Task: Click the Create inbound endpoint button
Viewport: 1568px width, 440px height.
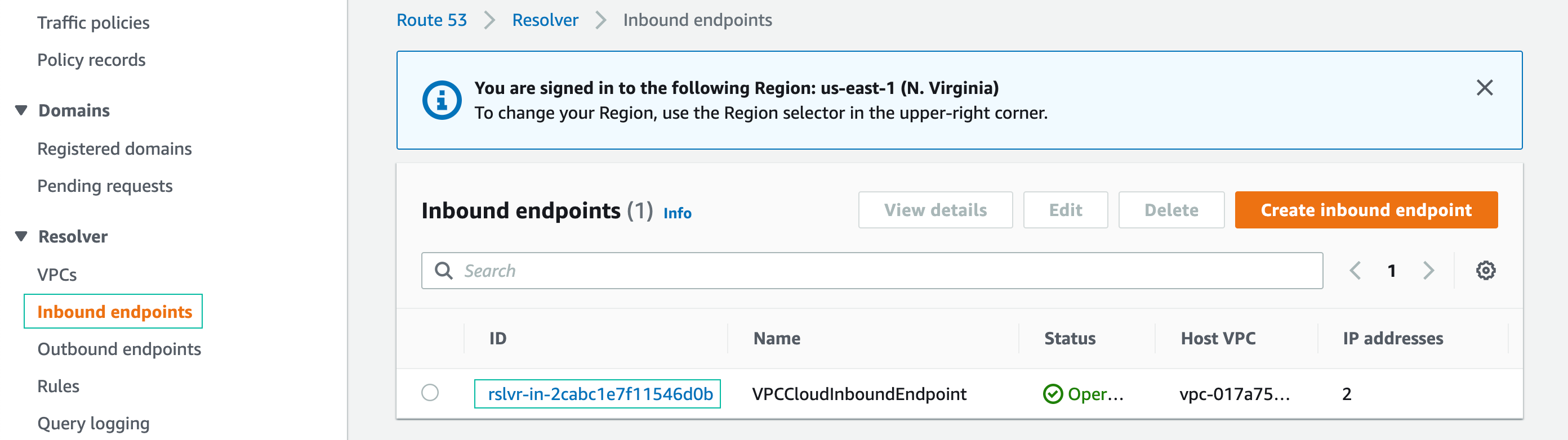Action: point(1365,210)
